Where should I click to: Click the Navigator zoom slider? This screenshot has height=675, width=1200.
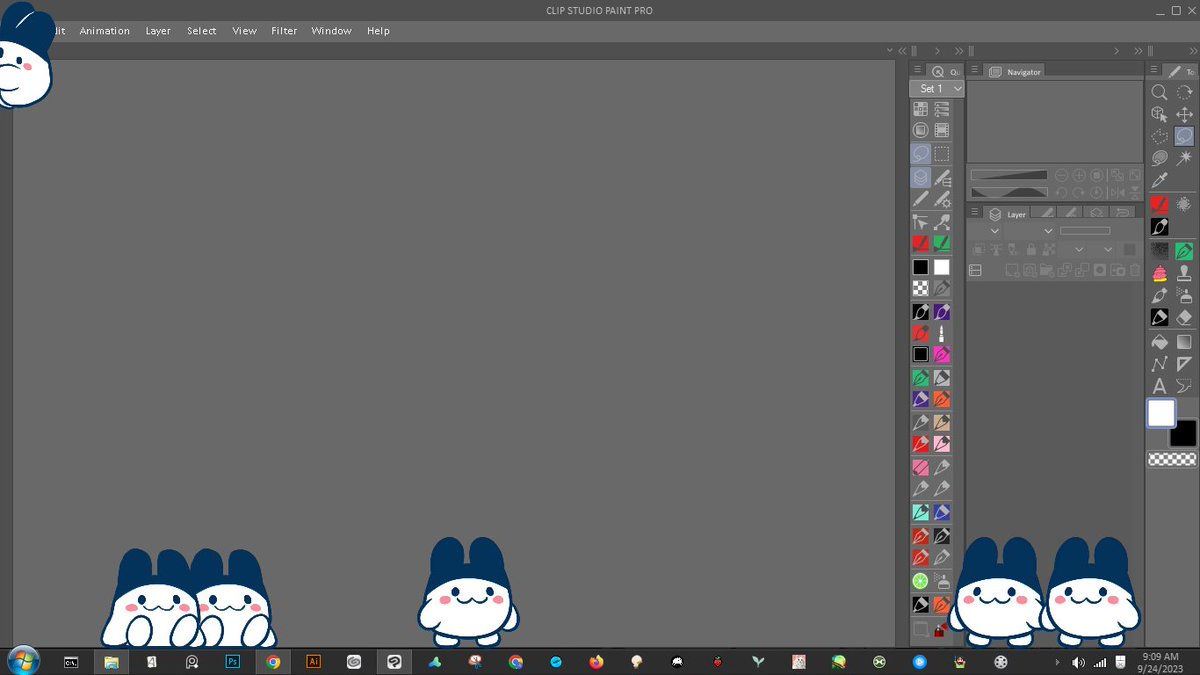(1009, 175)
